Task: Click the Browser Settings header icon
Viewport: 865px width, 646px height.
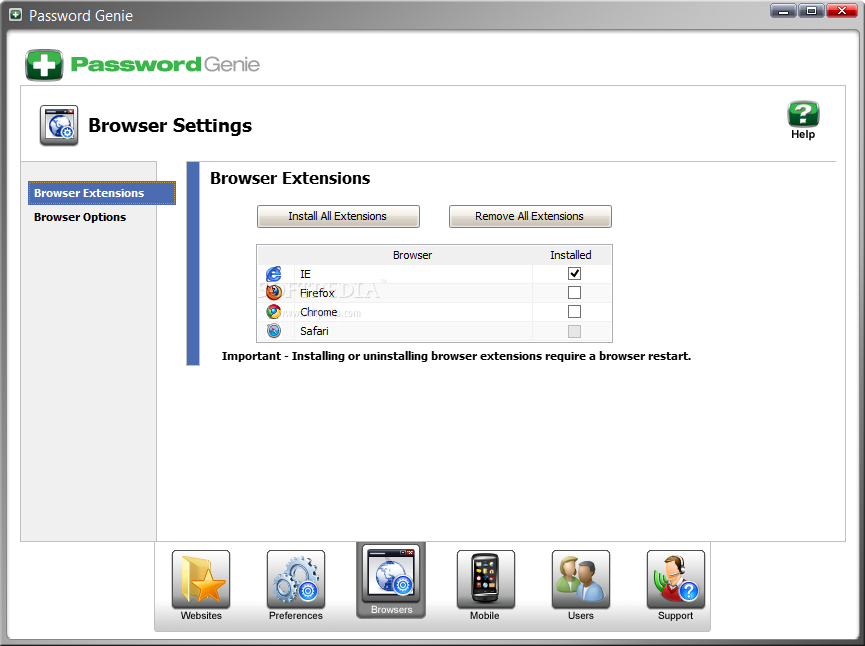Action: coord(59,125)
